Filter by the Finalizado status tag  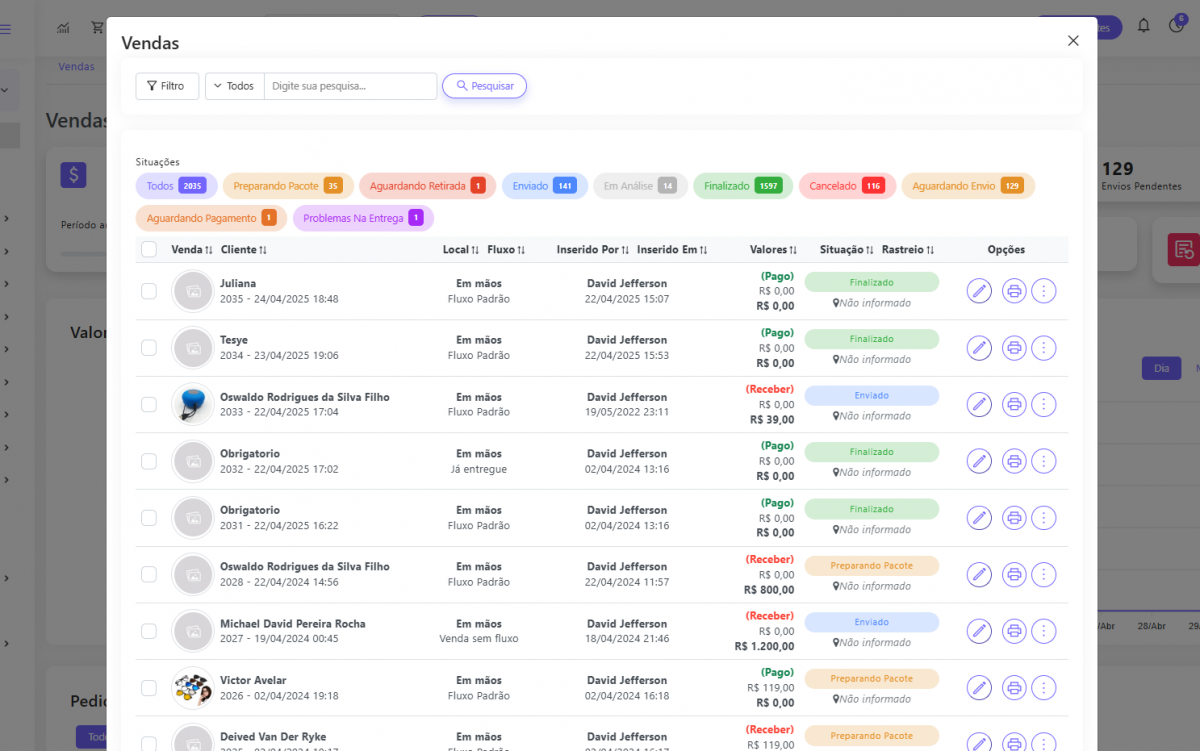[x=742, y=186]
